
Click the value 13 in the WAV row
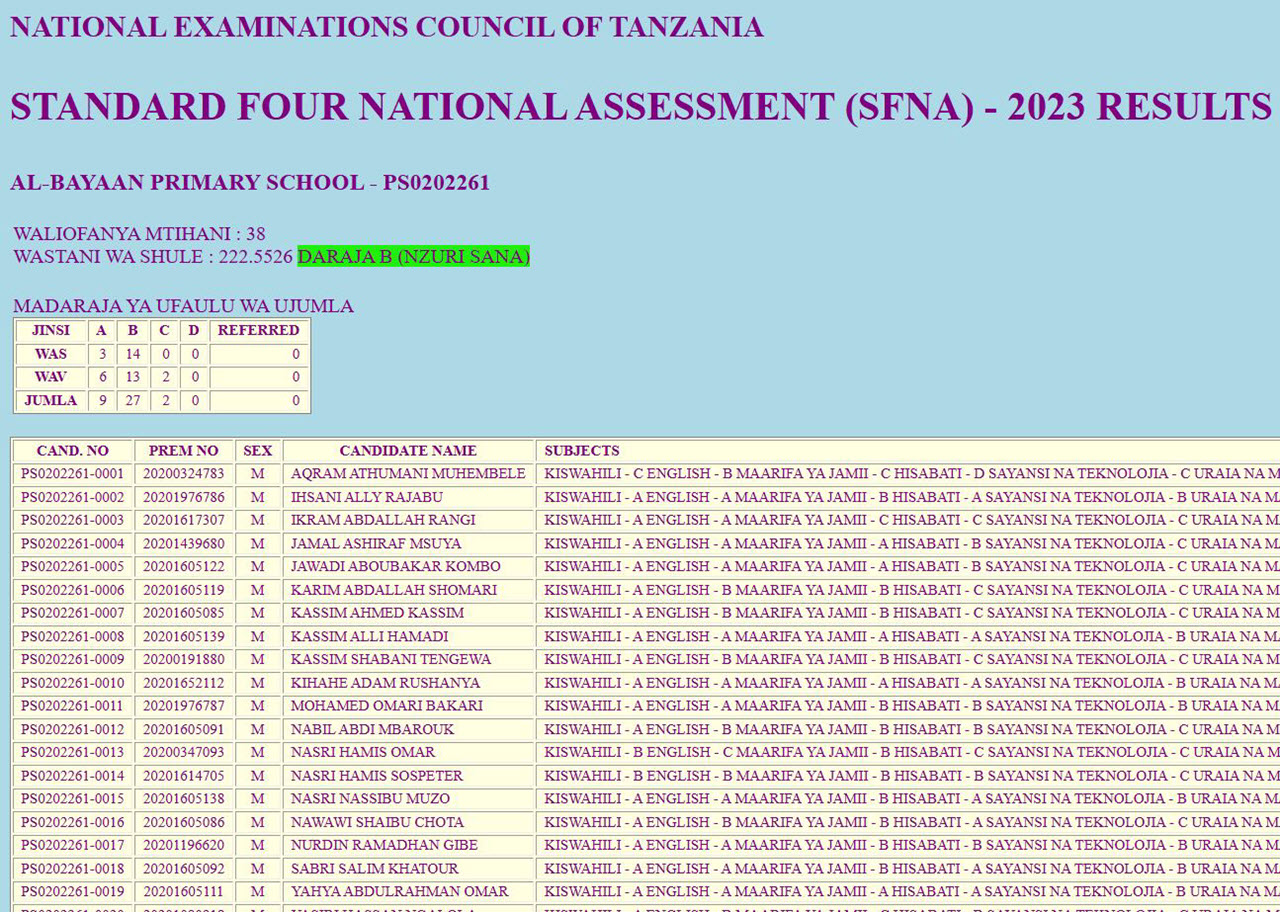(133, 377)
